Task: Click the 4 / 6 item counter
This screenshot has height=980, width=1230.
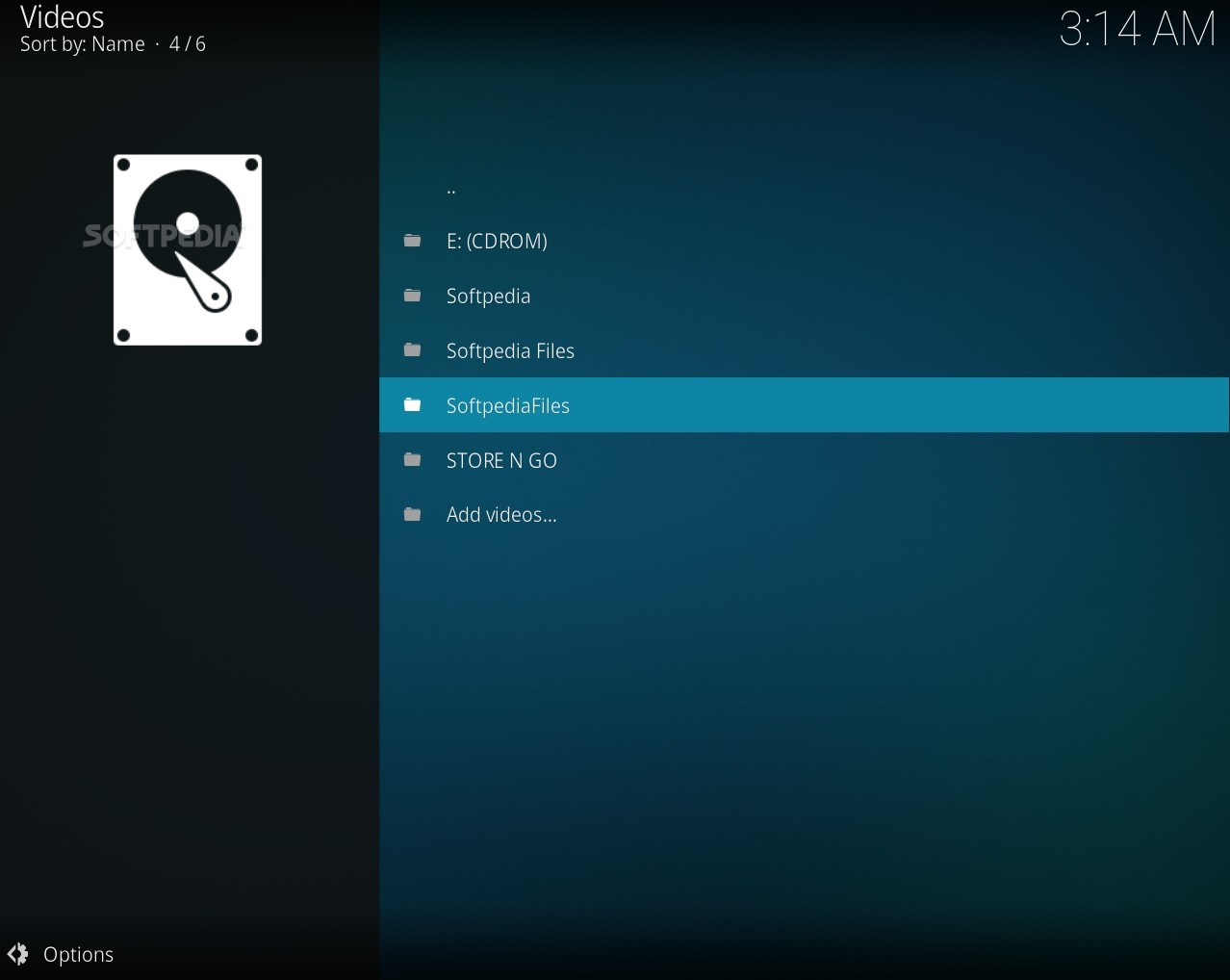Action: (x=188, y=44)
